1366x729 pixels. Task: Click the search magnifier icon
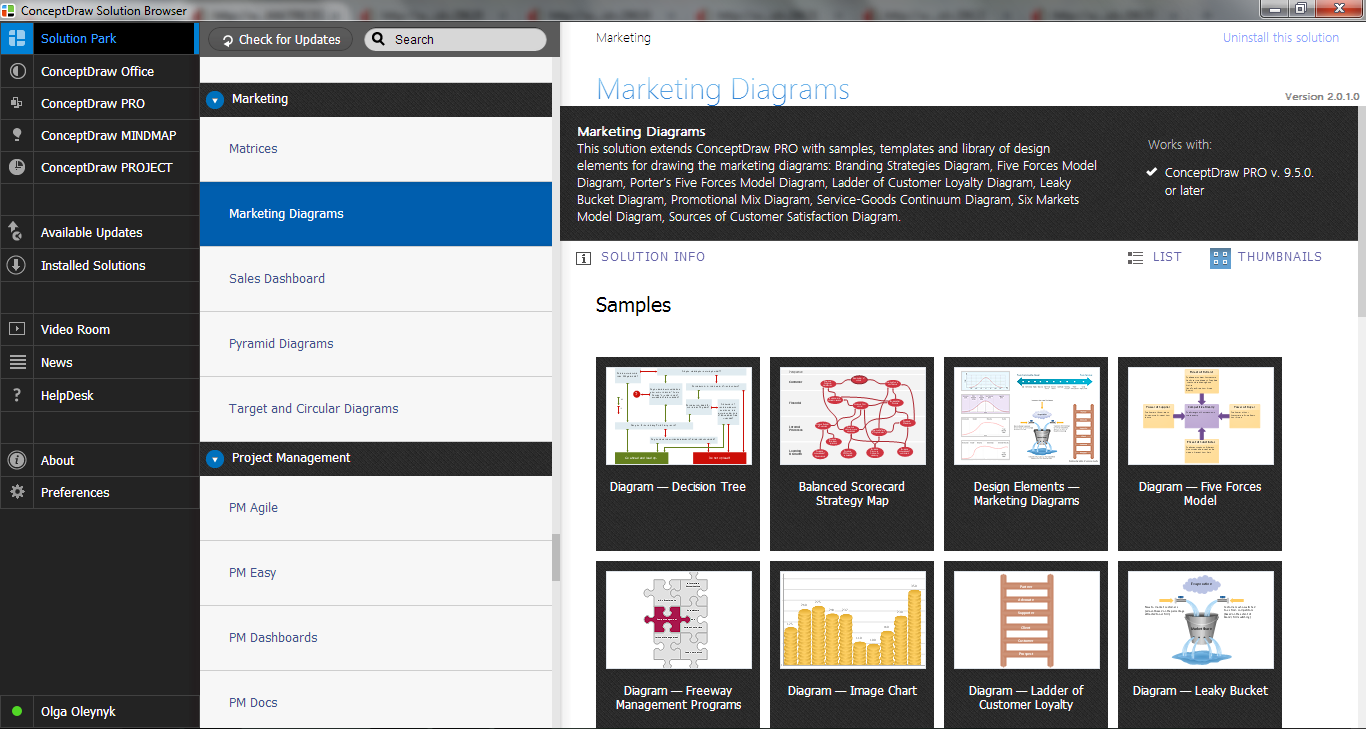coord(379,40)
